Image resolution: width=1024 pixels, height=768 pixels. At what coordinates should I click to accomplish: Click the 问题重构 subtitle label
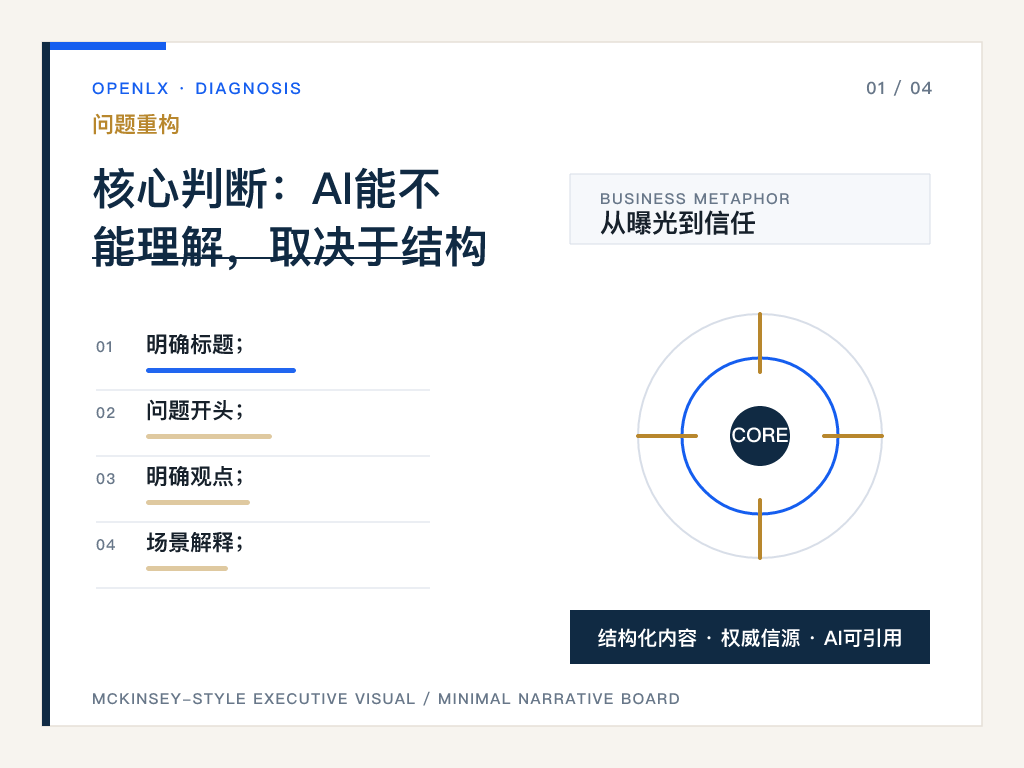[x=136, y=124]
